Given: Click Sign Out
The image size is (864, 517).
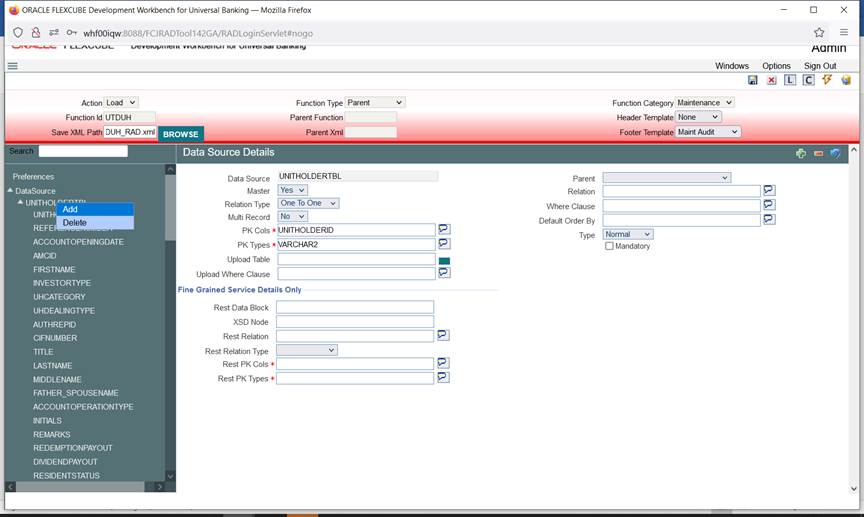Looking at the screenshot, I should pos(820,66).
